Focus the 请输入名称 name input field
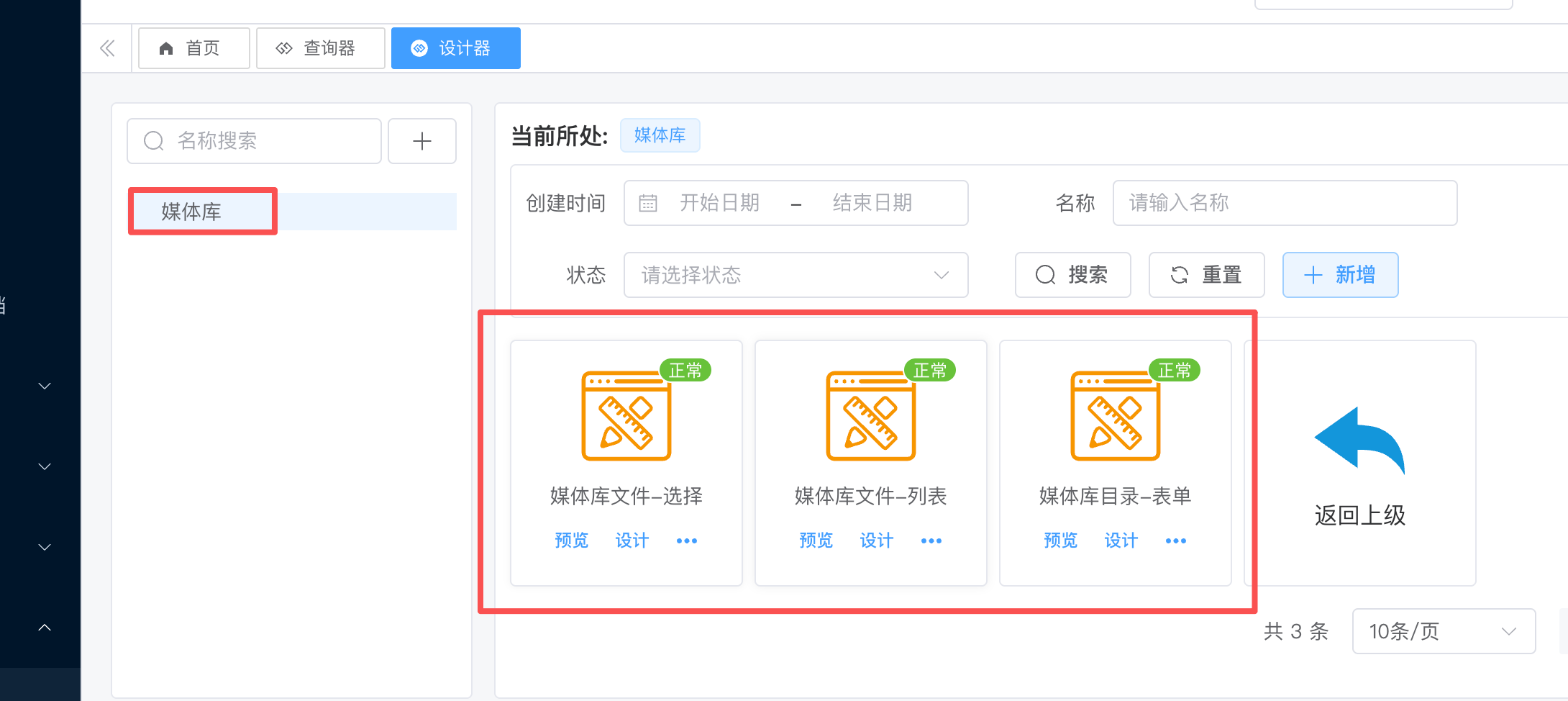1568x701 pixels. coord(1285,203)
